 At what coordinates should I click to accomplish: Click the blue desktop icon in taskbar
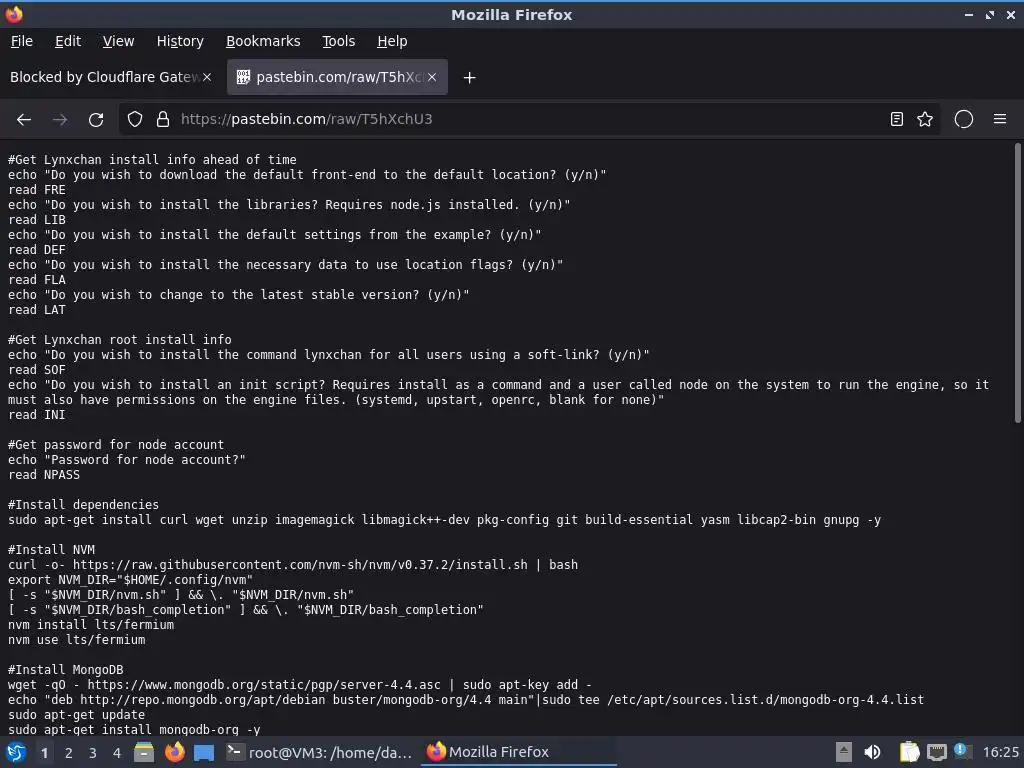(x=204, y=753)
